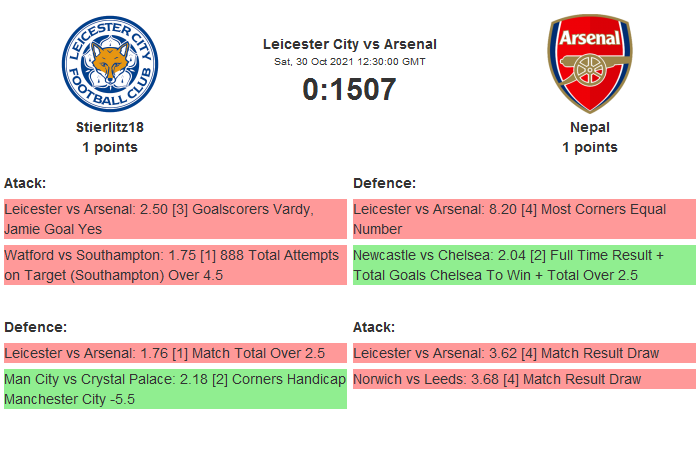Click the Leicester City vs Arsenal title

tap(349, 44)
